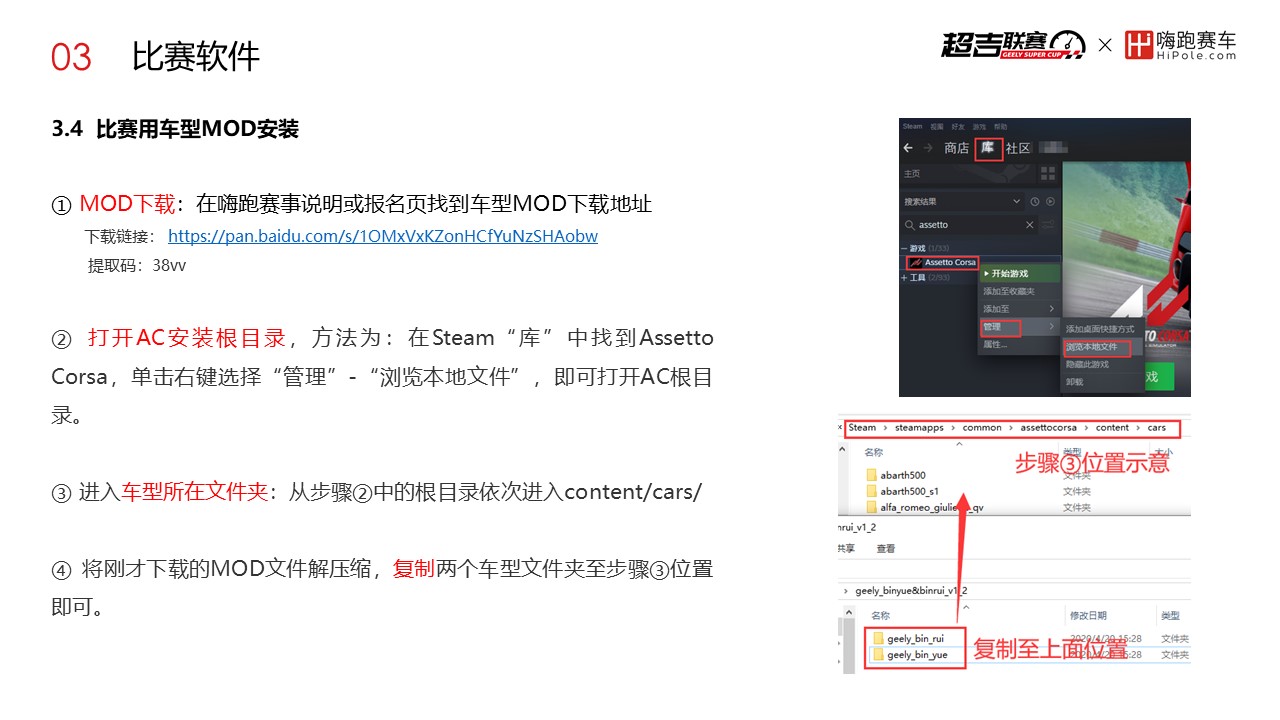Click steamapps in the address path
Image resolution: width=1280 pixels, height=720 pixels.
[919, 428]
